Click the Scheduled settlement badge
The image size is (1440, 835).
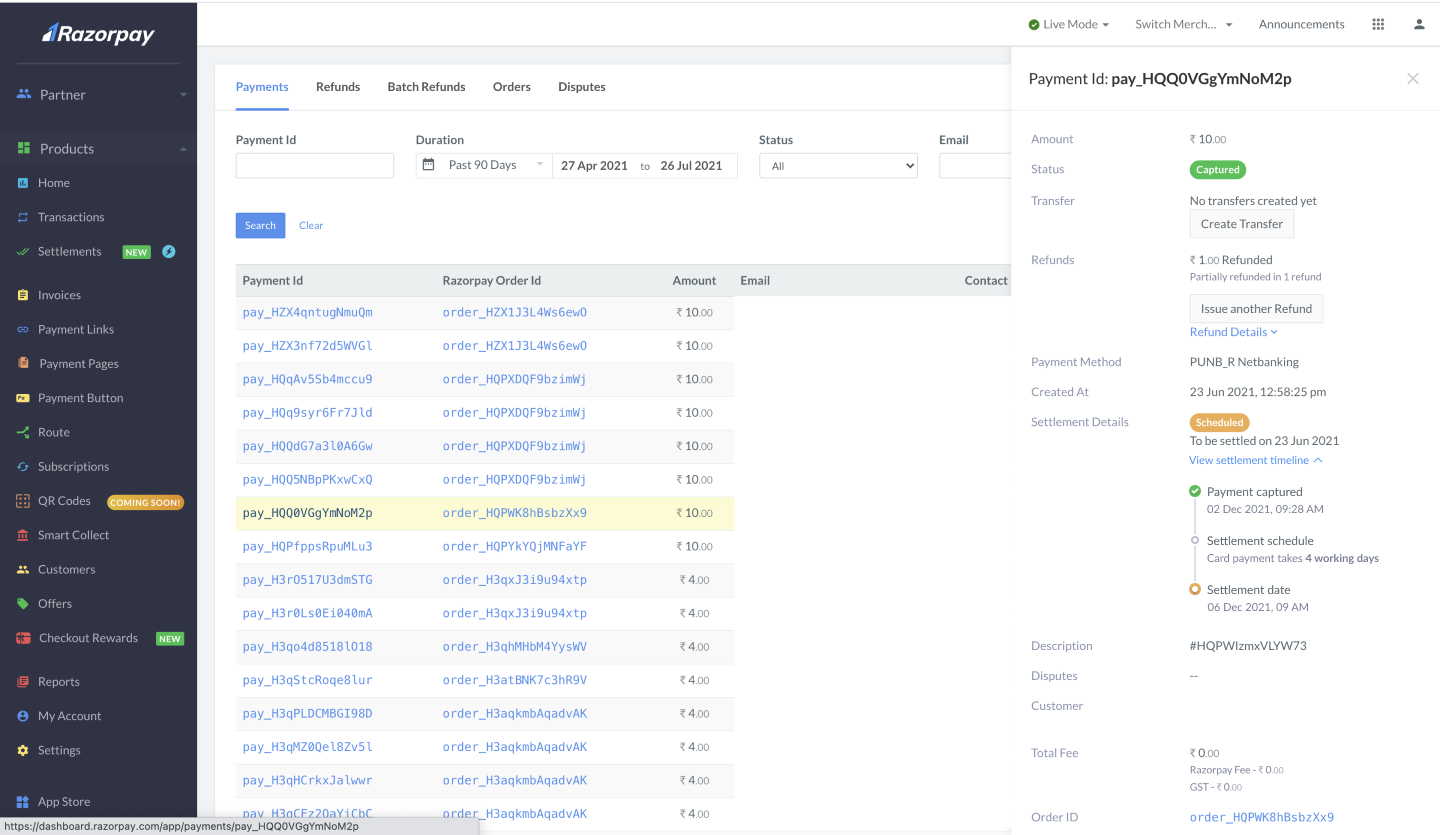tap(1219, 422)
